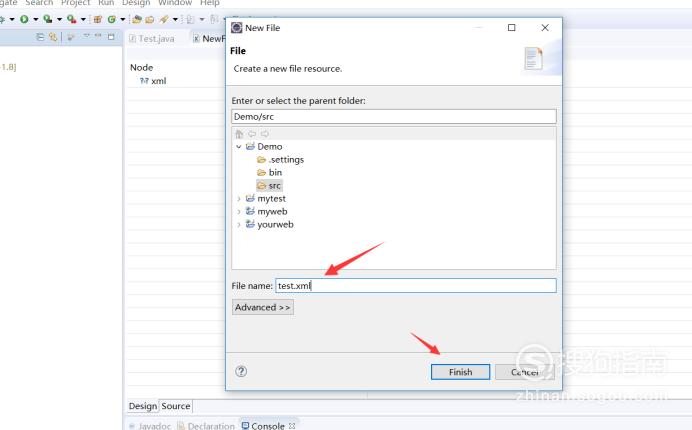Screen dimensions: 692x430
Task: Open the Design menu
Action: tap(136, 3)
